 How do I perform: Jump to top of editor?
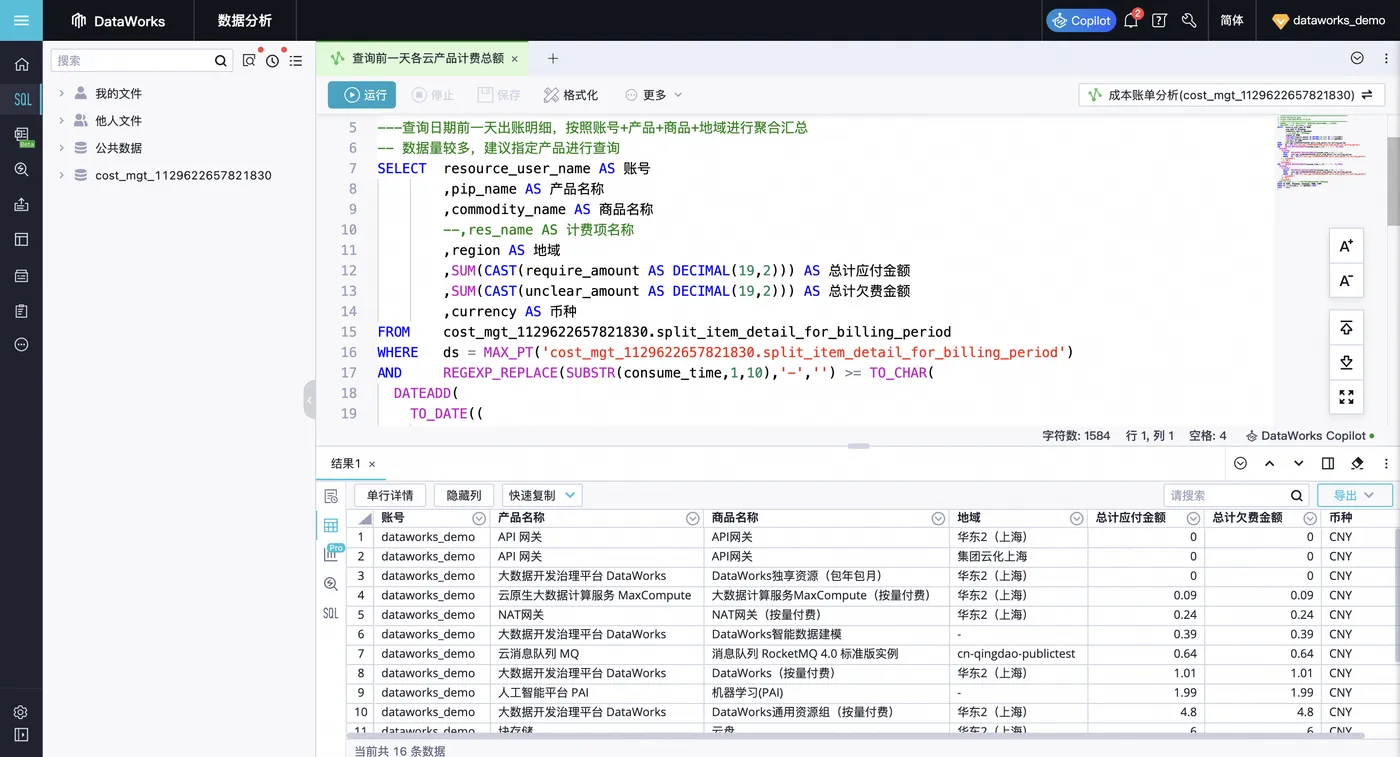coord(1346,327)
